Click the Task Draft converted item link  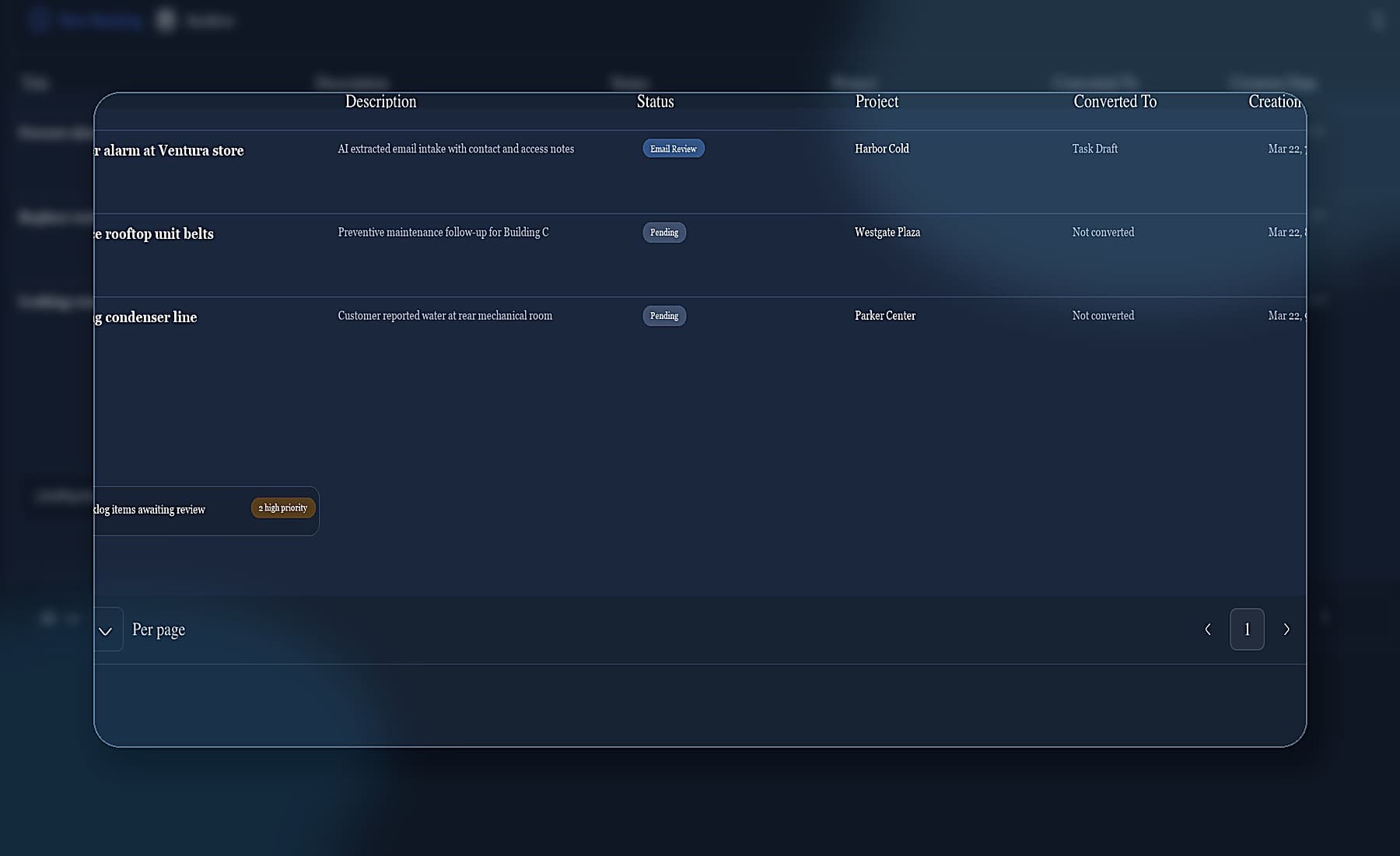tap(1094, 149)
